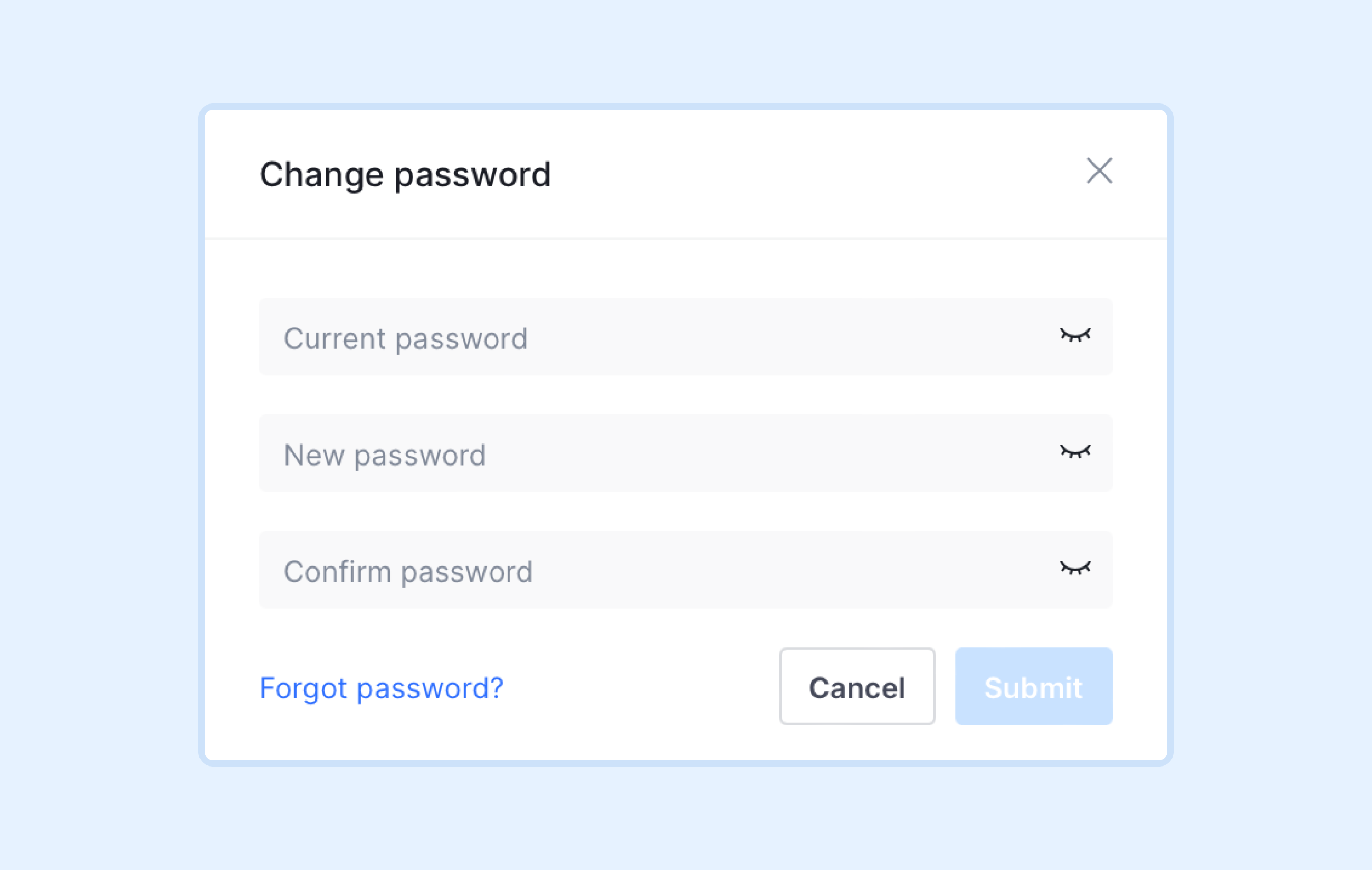
Task: Focus the Current password field
Action: coord(685,336)
